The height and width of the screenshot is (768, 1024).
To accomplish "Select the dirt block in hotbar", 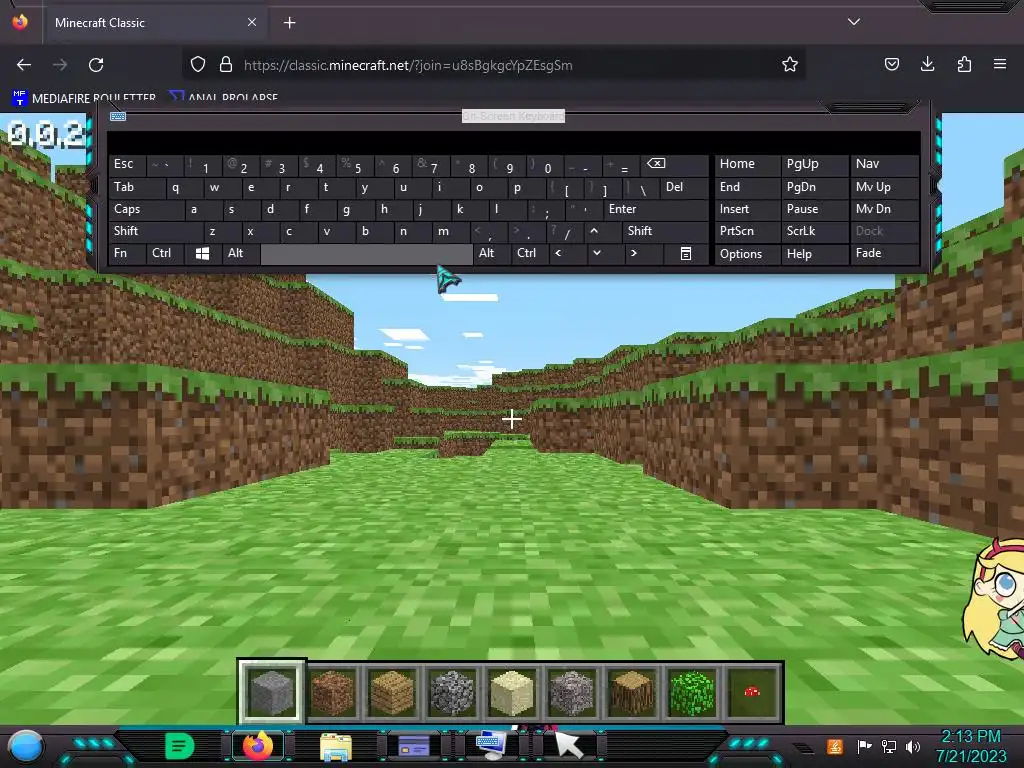I will point(332,692).
